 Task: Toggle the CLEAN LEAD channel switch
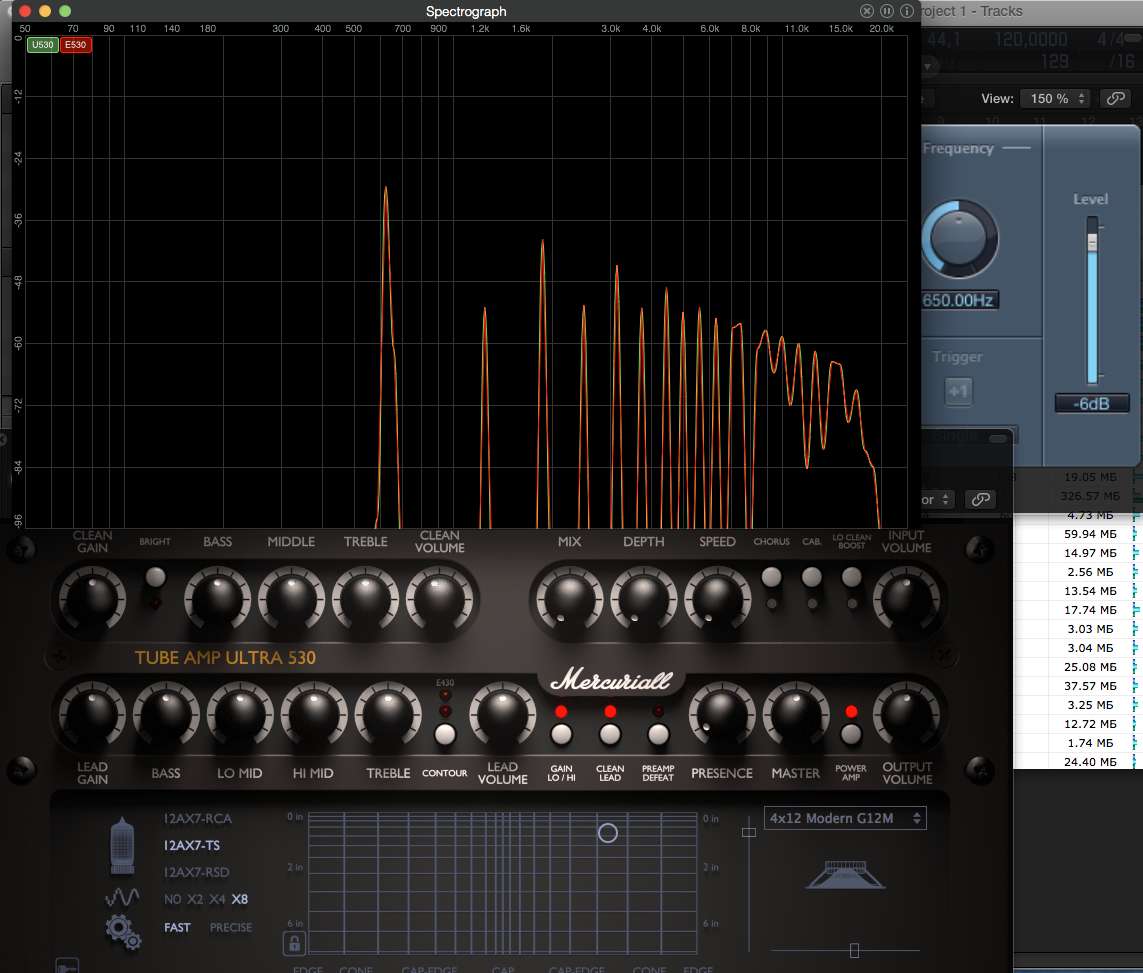click(x=610, y=735)
